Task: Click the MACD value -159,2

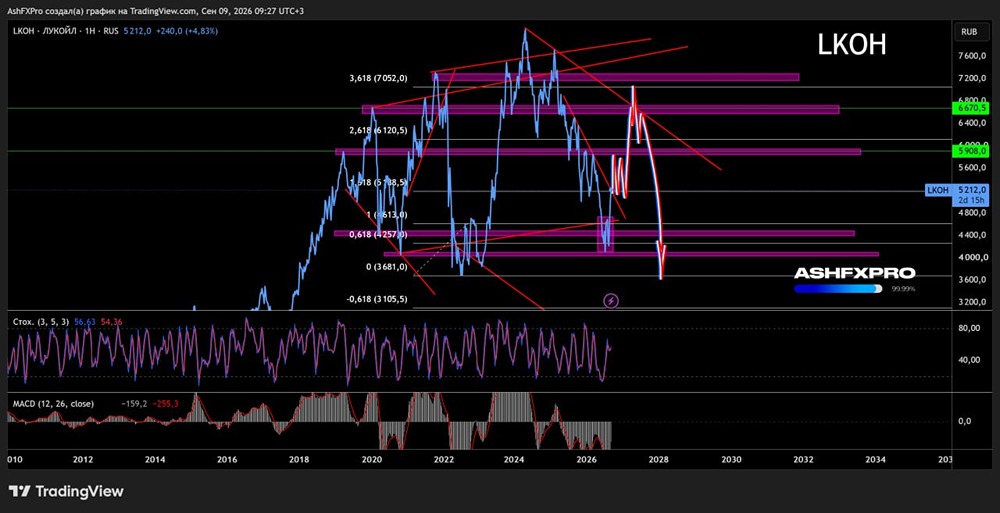Action: click(x=135, y=404)
